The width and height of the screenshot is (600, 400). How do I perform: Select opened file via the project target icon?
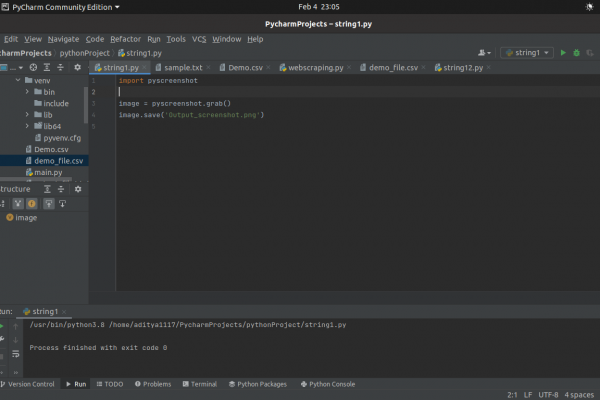(33, 67)
